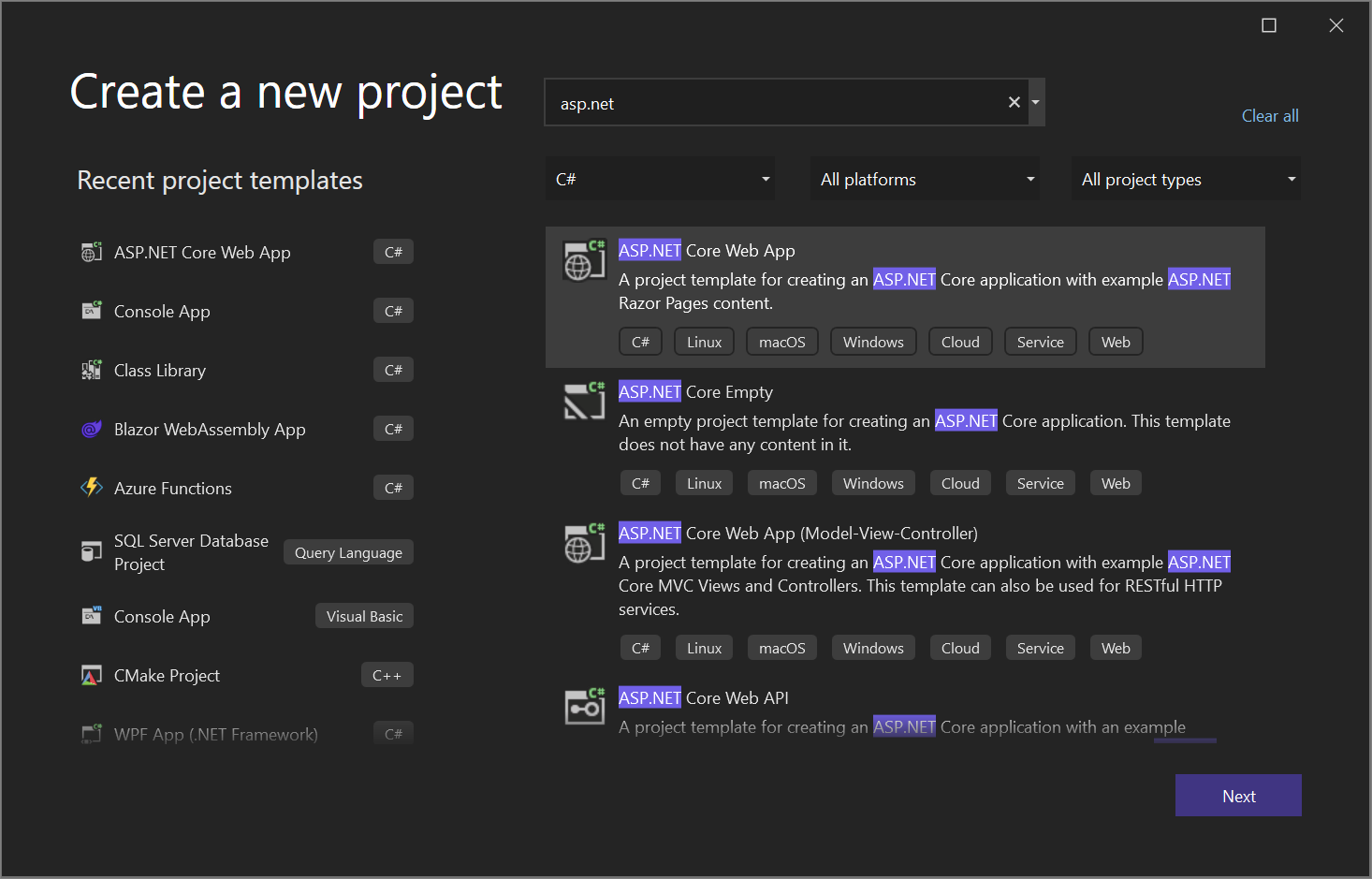1372x879 pixels.
Task: Open the All platforms dropdown
Action: 924,178
